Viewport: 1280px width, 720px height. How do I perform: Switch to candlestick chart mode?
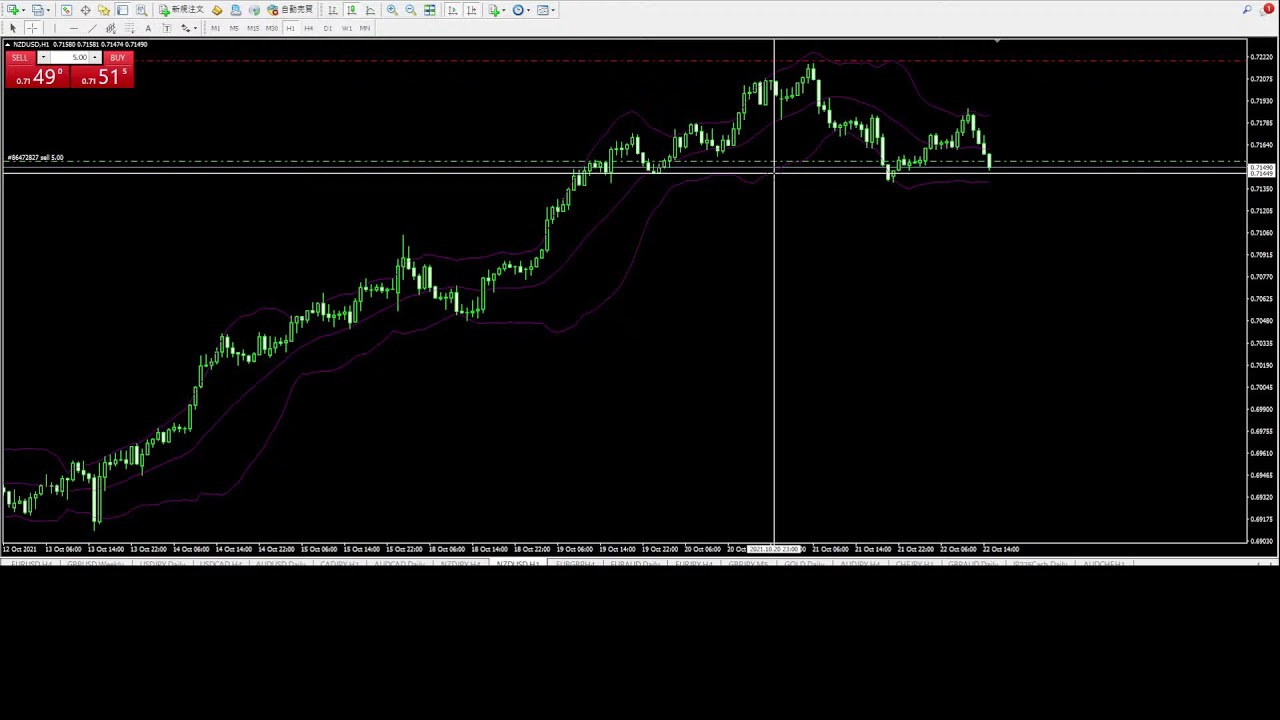(x=351, y=10)
